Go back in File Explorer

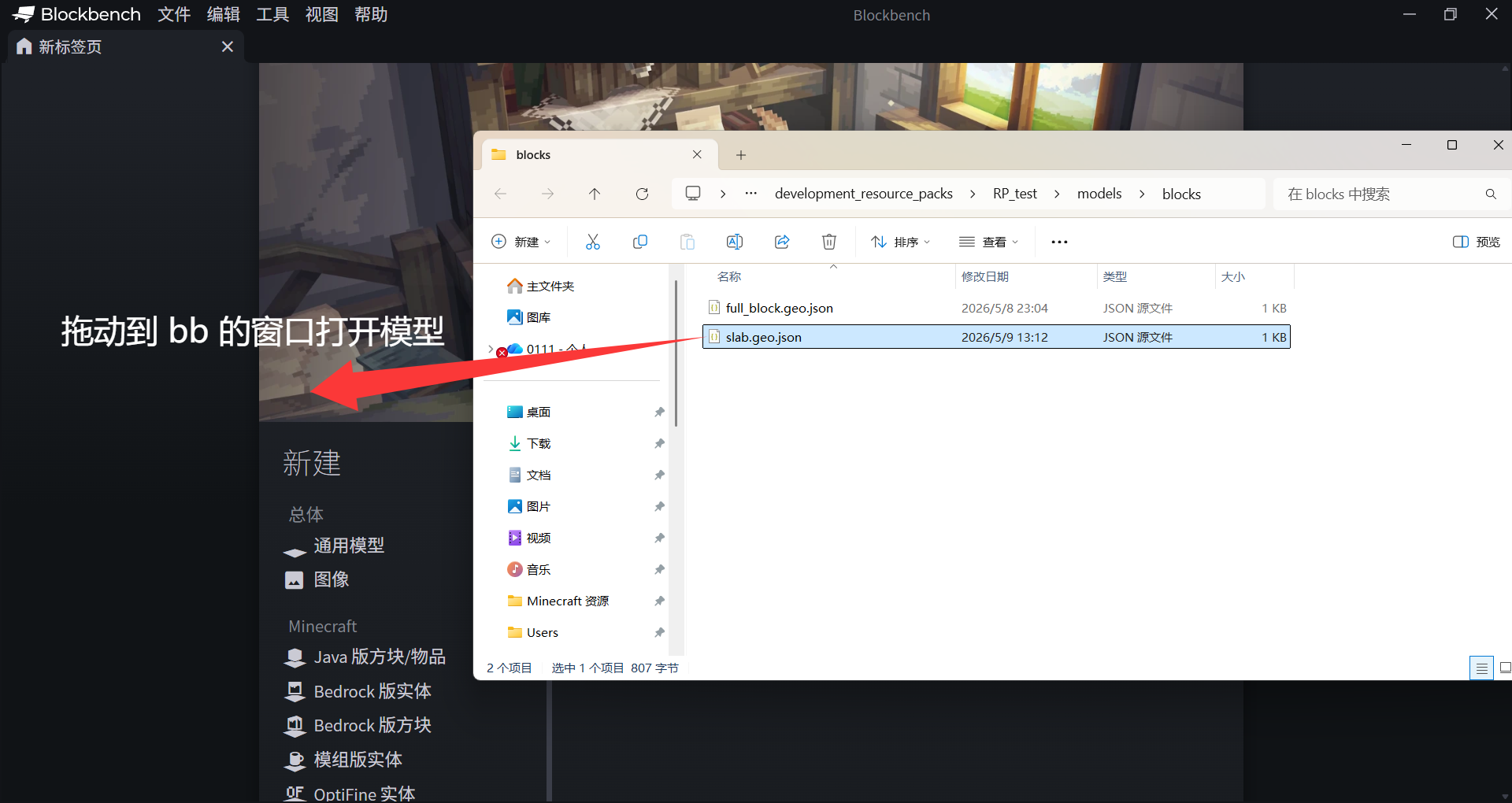click(500, 194)
